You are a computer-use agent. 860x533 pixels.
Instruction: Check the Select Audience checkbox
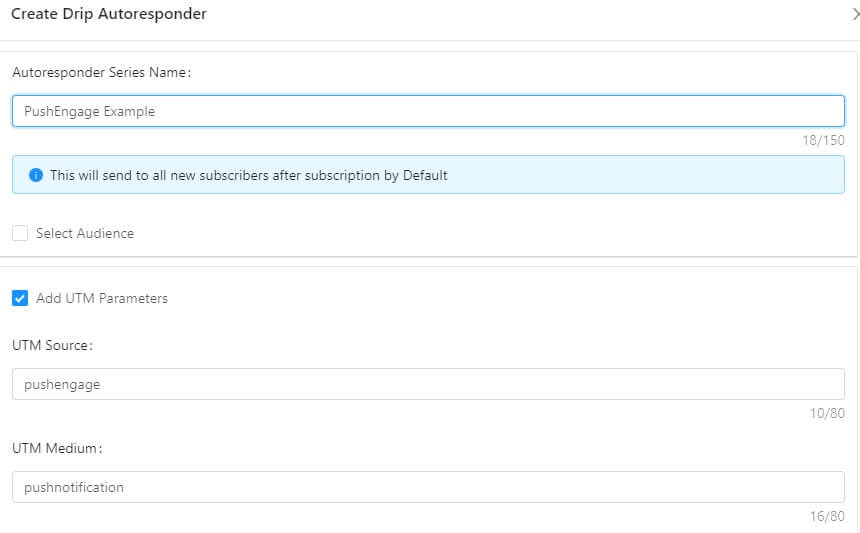tap(20, 233)
